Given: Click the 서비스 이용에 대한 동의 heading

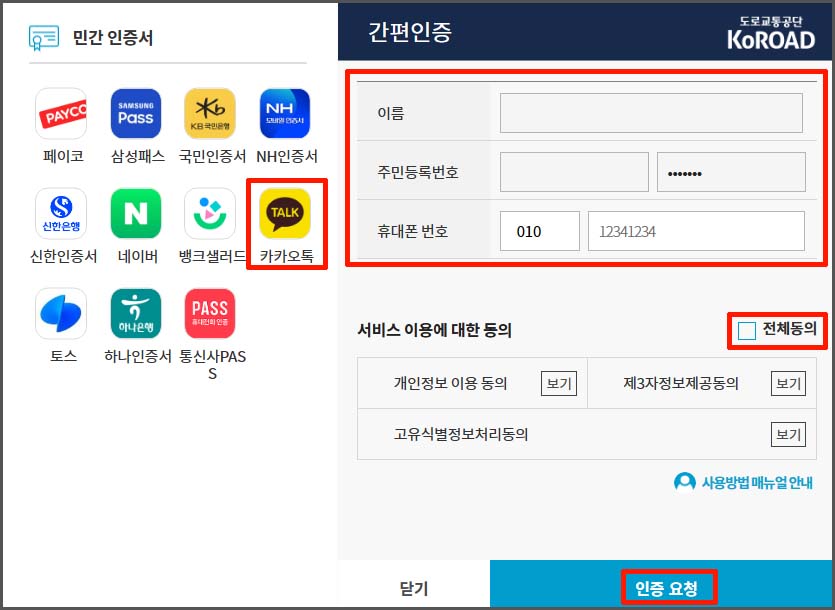Looking at the screenshot, I should coord(434,330).
